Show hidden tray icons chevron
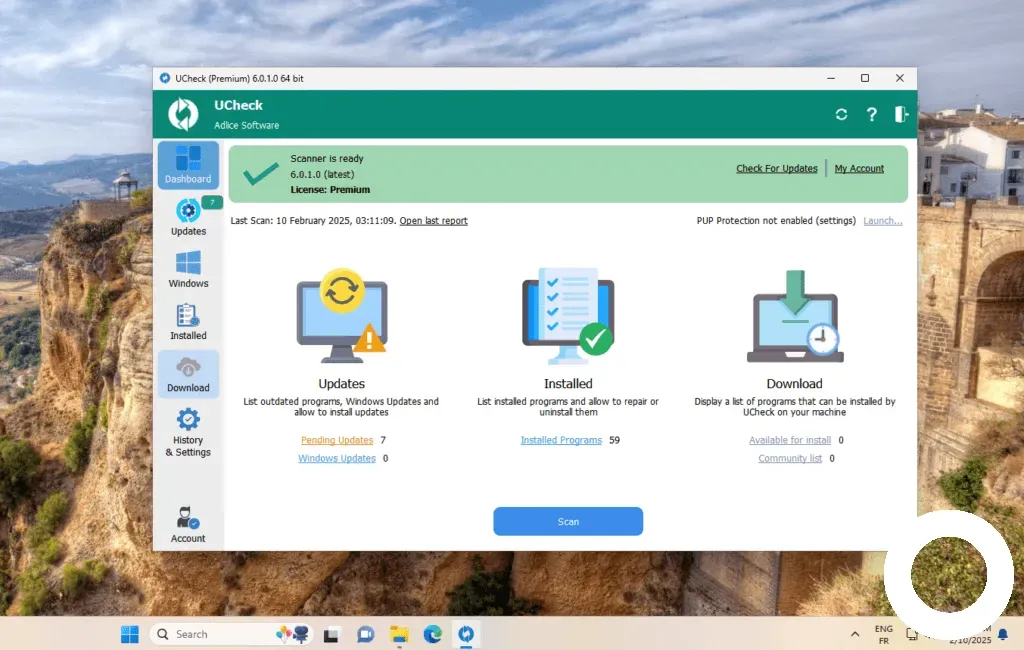 [x=855, y=634]
